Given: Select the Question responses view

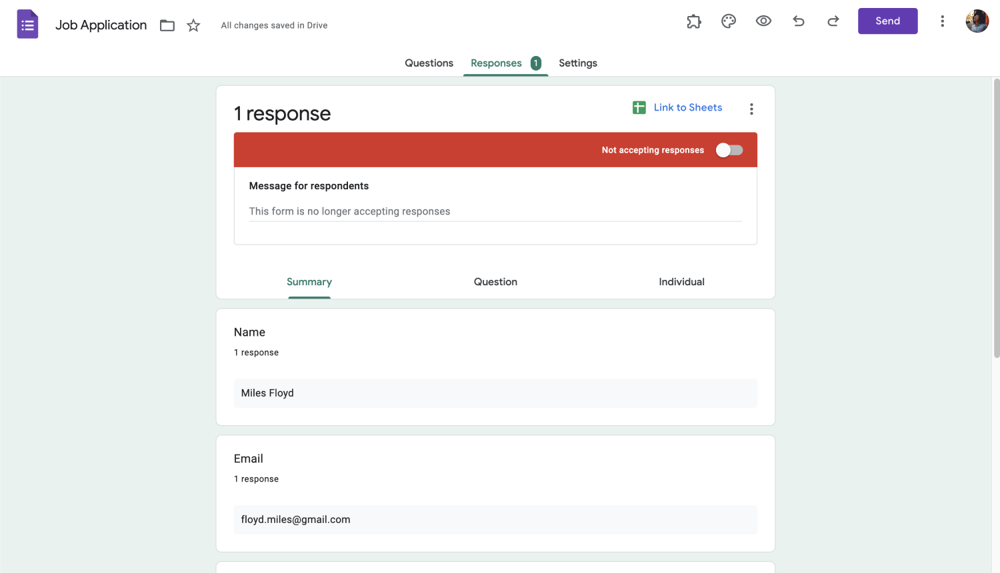Looking at the screenshot, I should click(495, 282).
